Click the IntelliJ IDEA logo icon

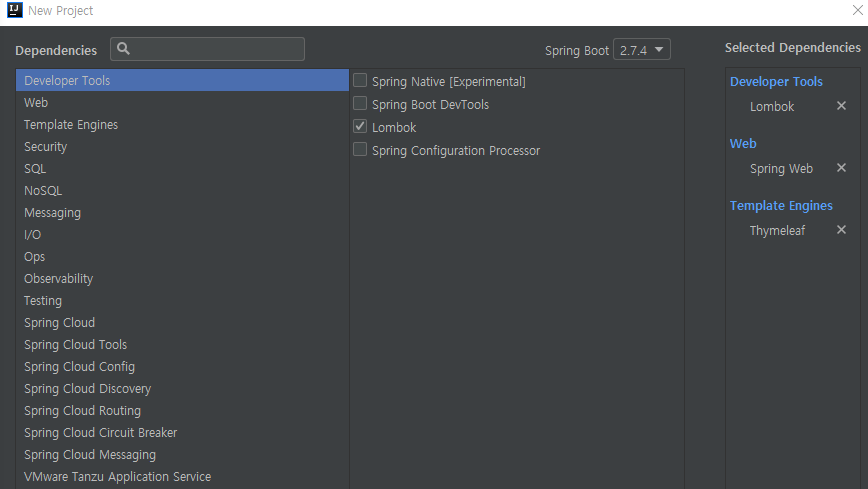tap(15, 10)
